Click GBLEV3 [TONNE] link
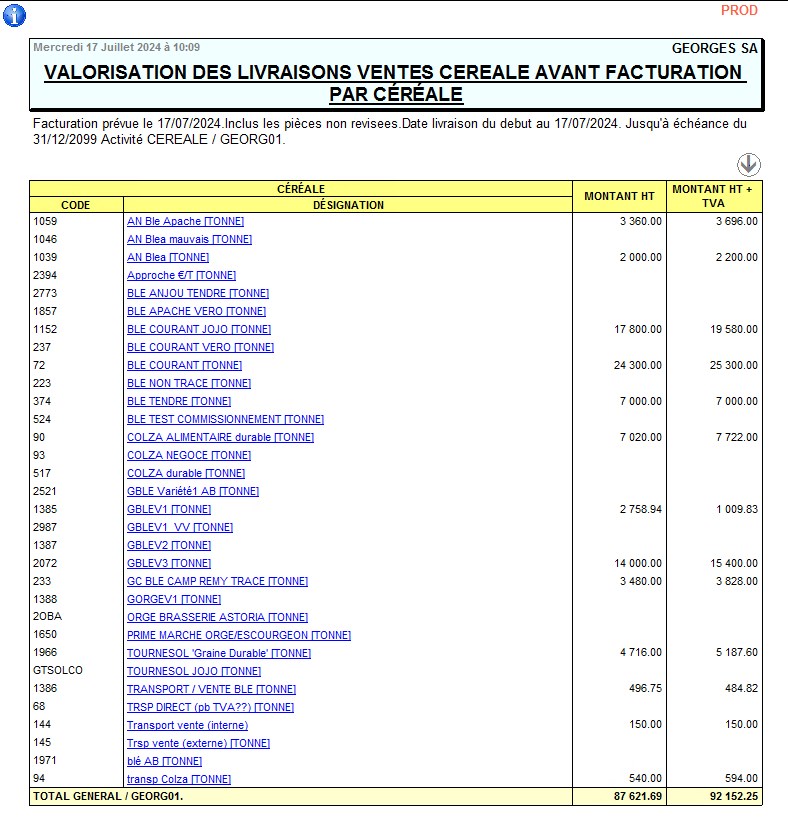788x820 pixels. (168, 563)
